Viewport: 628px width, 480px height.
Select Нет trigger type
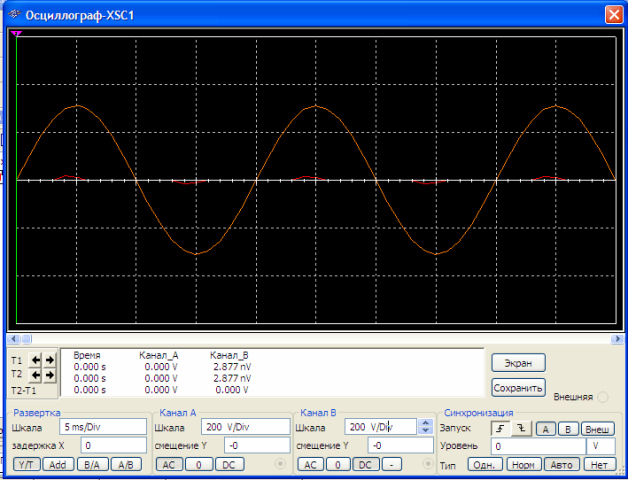click(x=599, y=465)
